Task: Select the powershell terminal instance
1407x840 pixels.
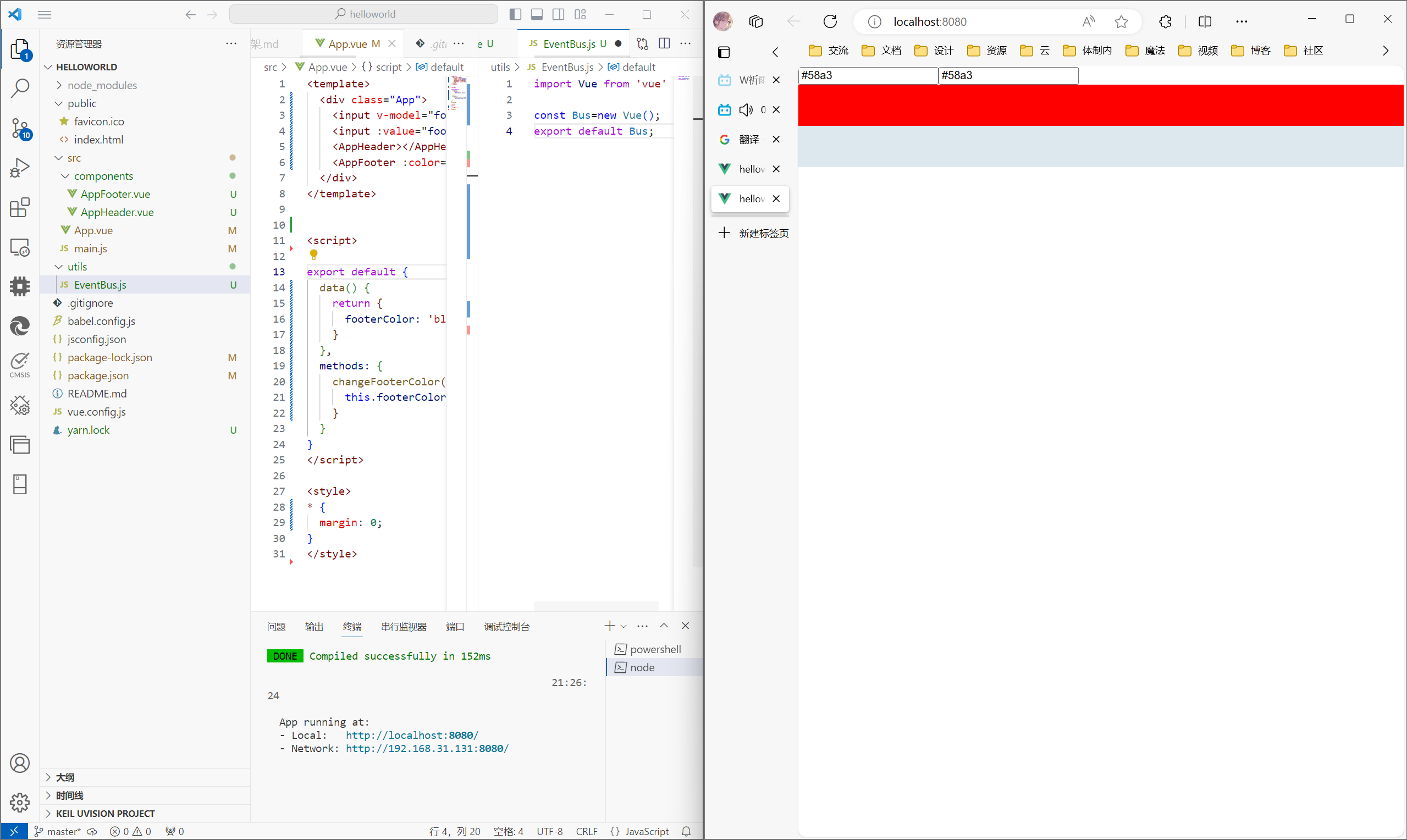Action: click(x=654, y=649)
